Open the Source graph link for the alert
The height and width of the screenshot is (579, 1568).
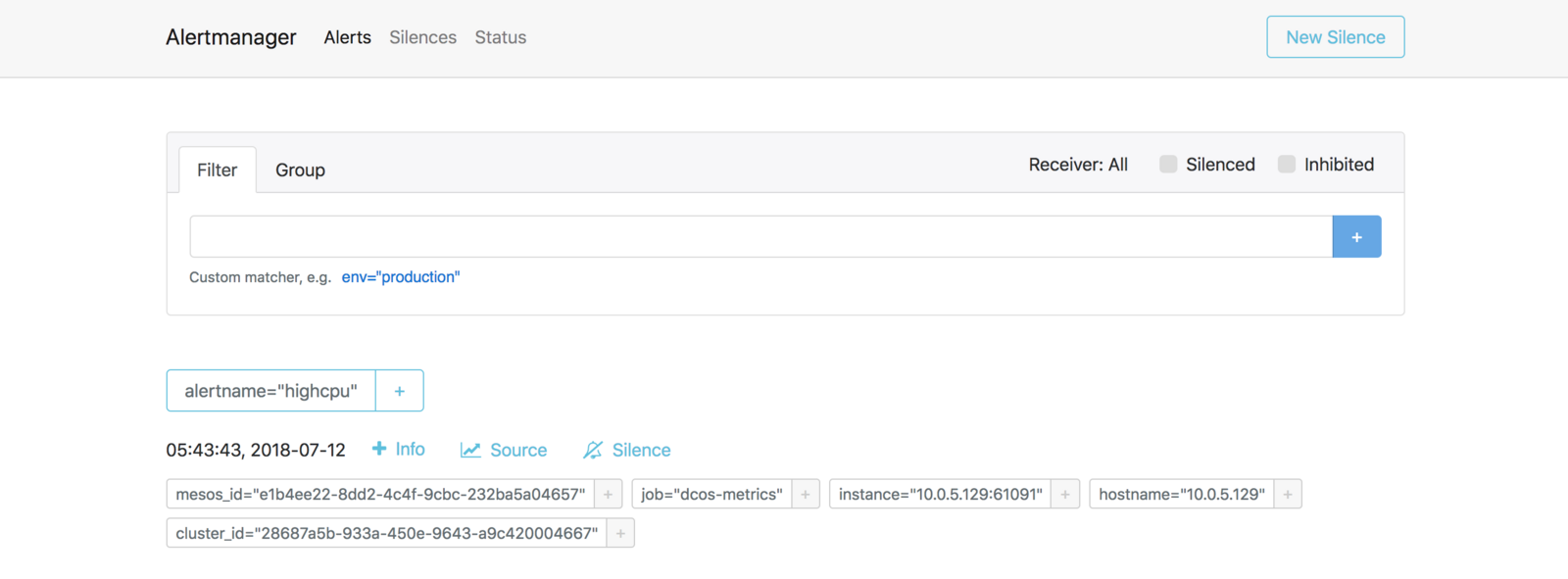504,451
